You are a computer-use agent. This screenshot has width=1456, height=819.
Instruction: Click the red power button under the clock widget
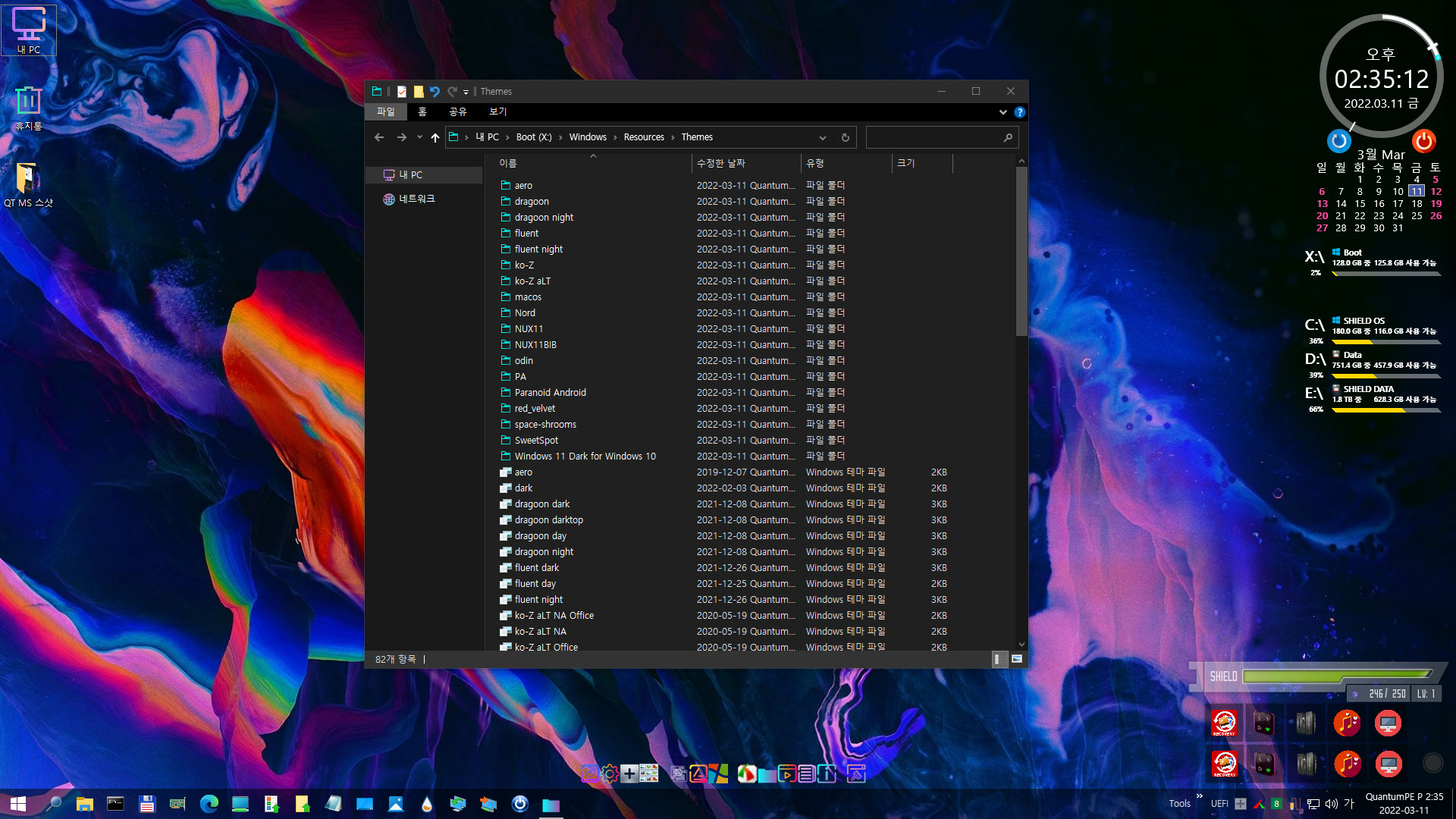pos(1423,140)
